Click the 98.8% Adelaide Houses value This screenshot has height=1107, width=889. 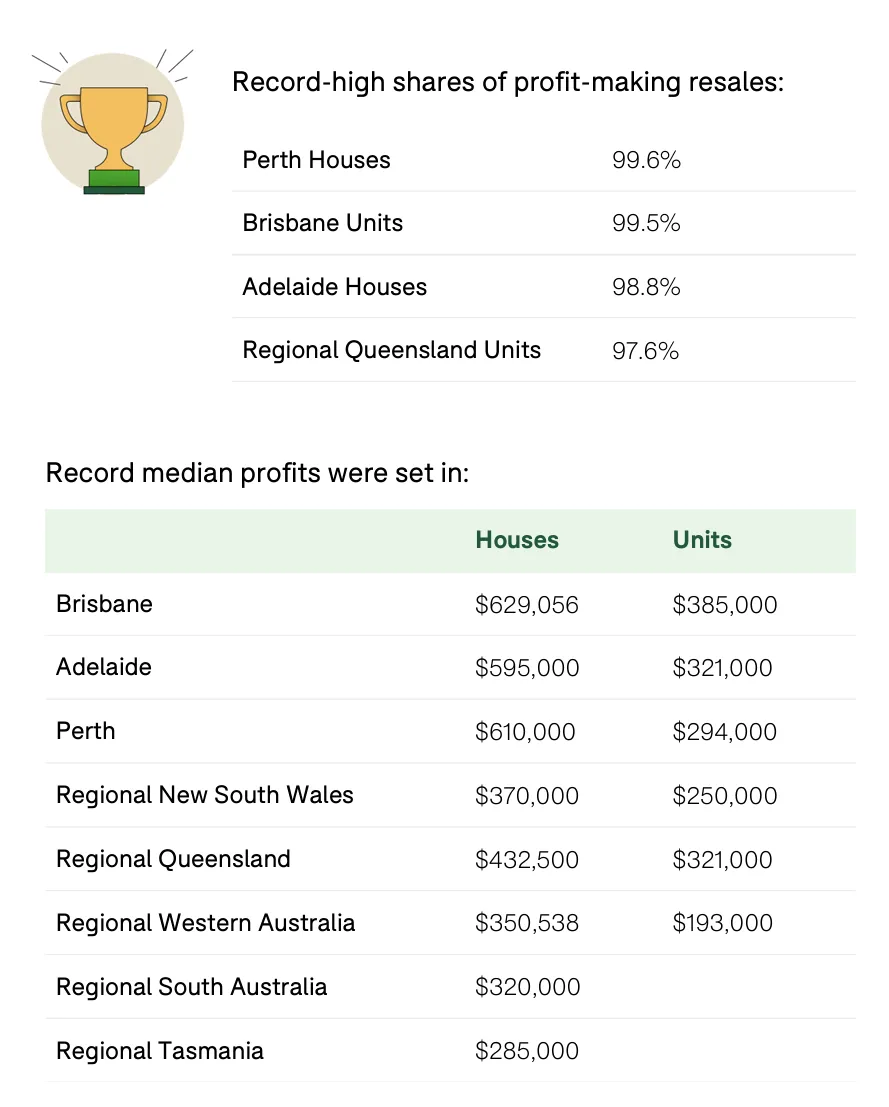coord(646,287)
